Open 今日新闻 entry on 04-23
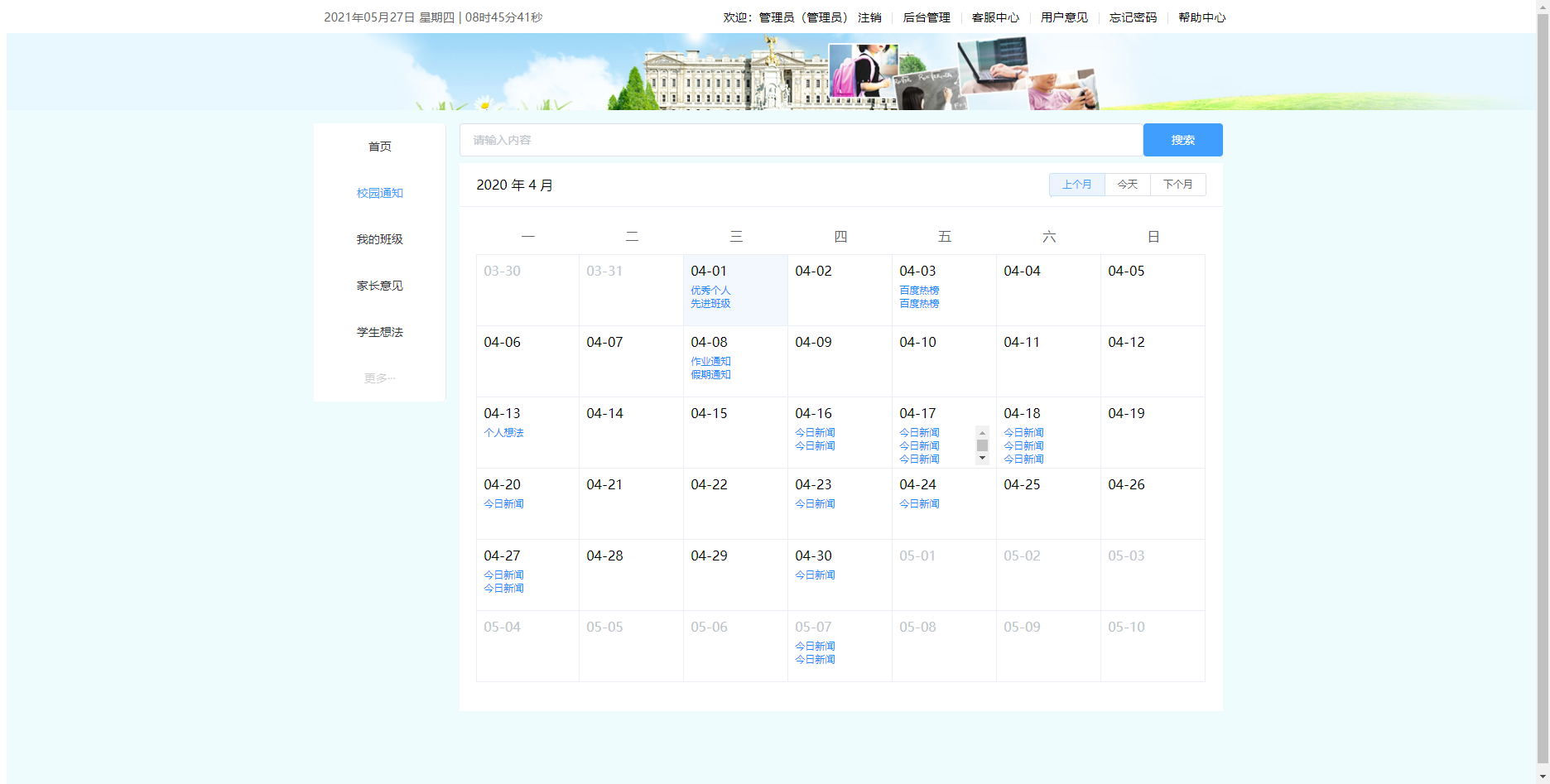This screenshot has height=784, width=1550. pos(815,504)
